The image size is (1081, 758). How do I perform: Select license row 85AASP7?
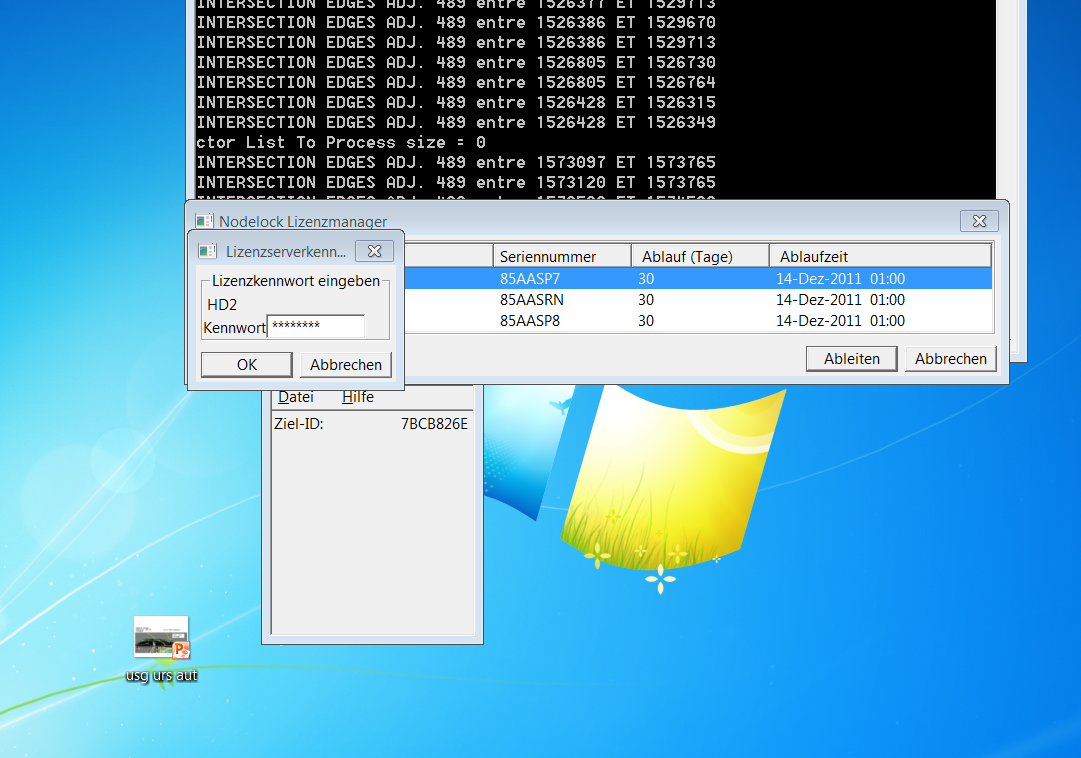(x=698, y=279)
